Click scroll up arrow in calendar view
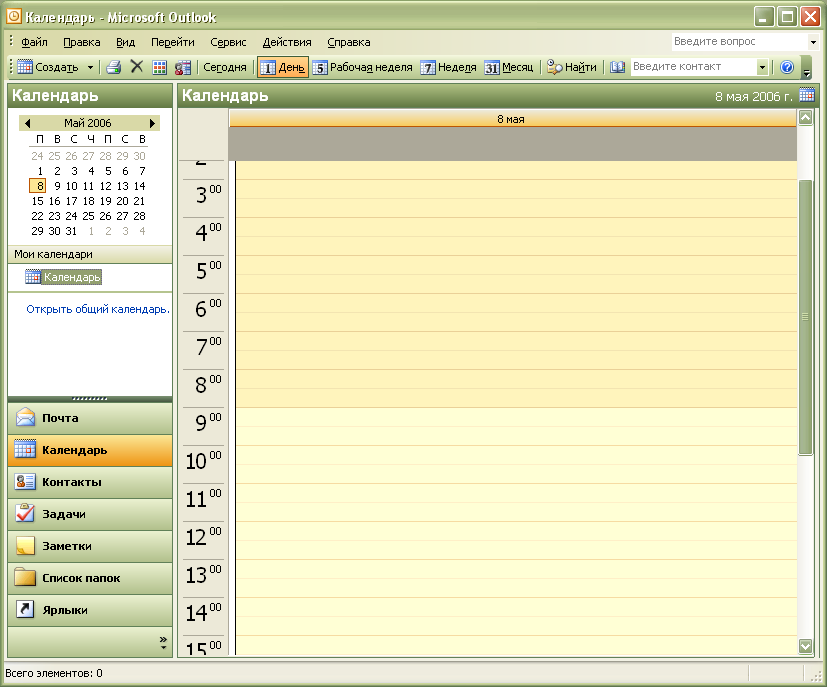 coord(805,118)
